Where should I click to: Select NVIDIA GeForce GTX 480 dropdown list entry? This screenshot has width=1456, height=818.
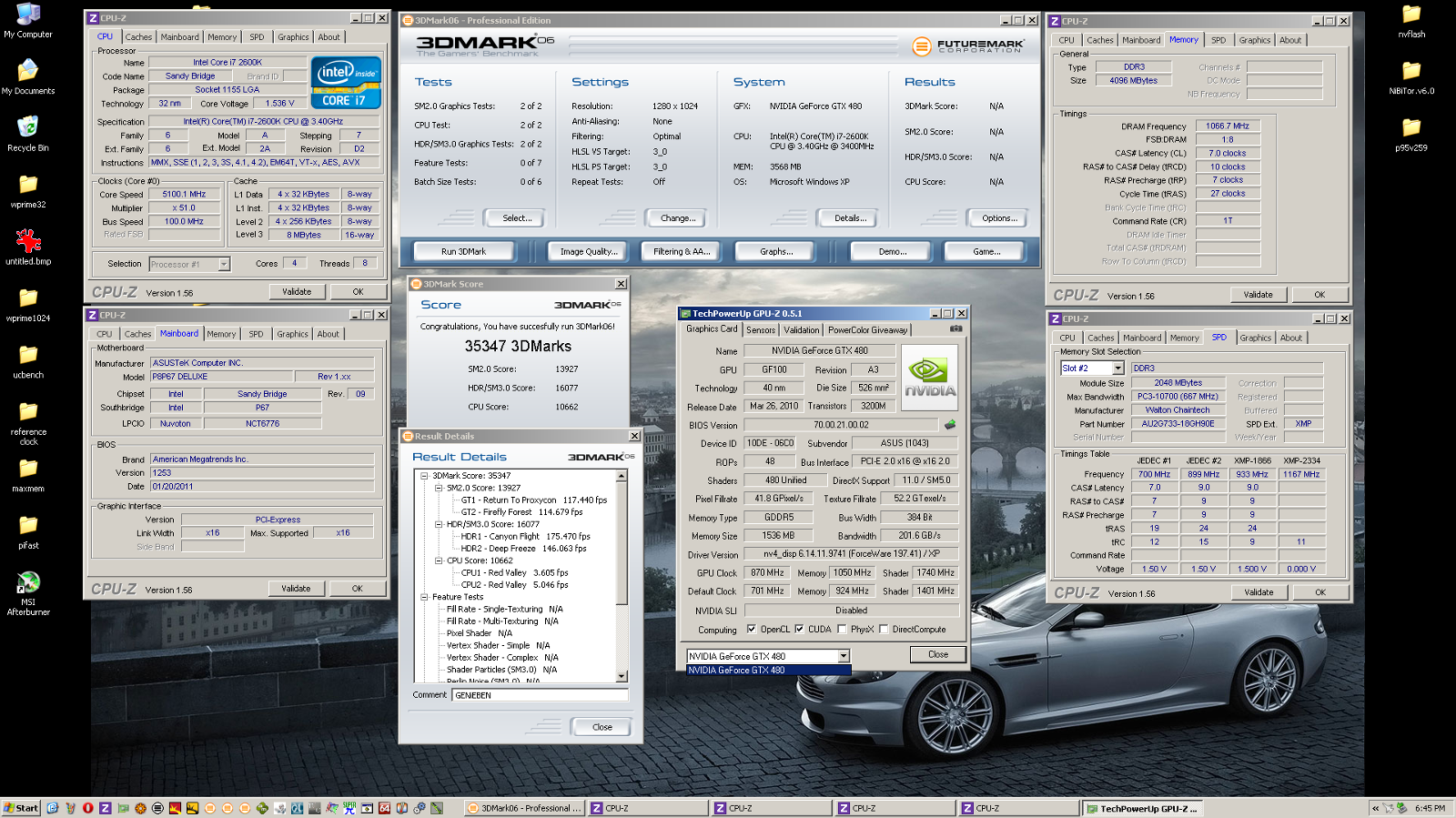[768, 671]
